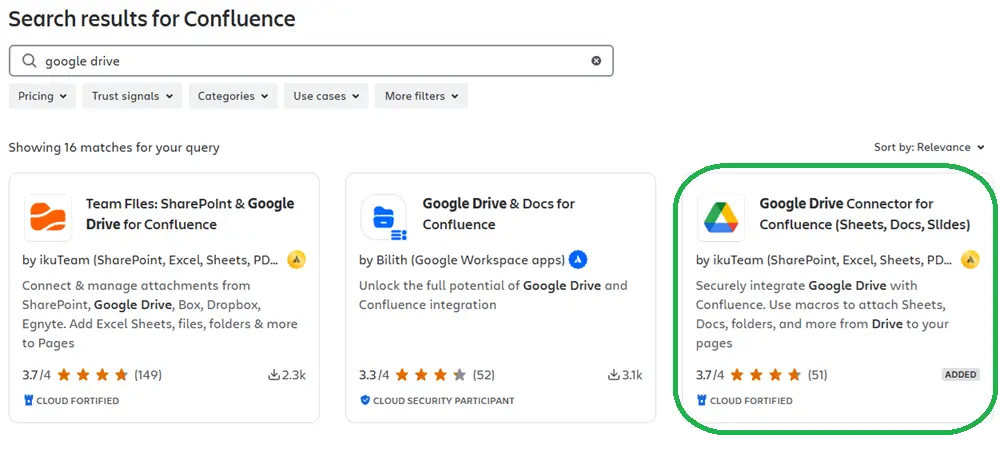This screenshot has width=1008, height=449.
Task: Click 'Securely integrate Google Drive' description
Action: 822,315
